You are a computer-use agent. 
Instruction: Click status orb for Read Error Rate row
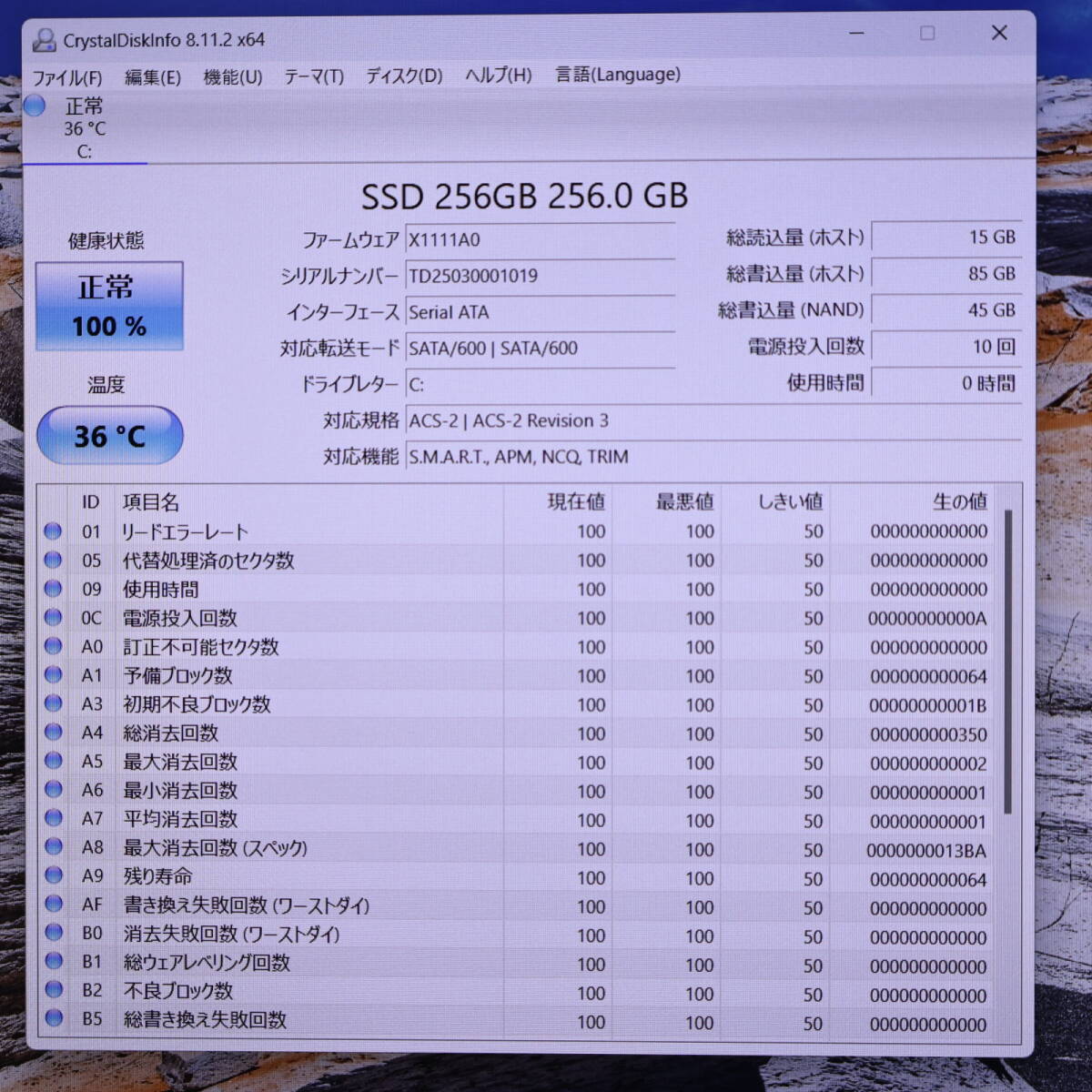click(53, 531)
